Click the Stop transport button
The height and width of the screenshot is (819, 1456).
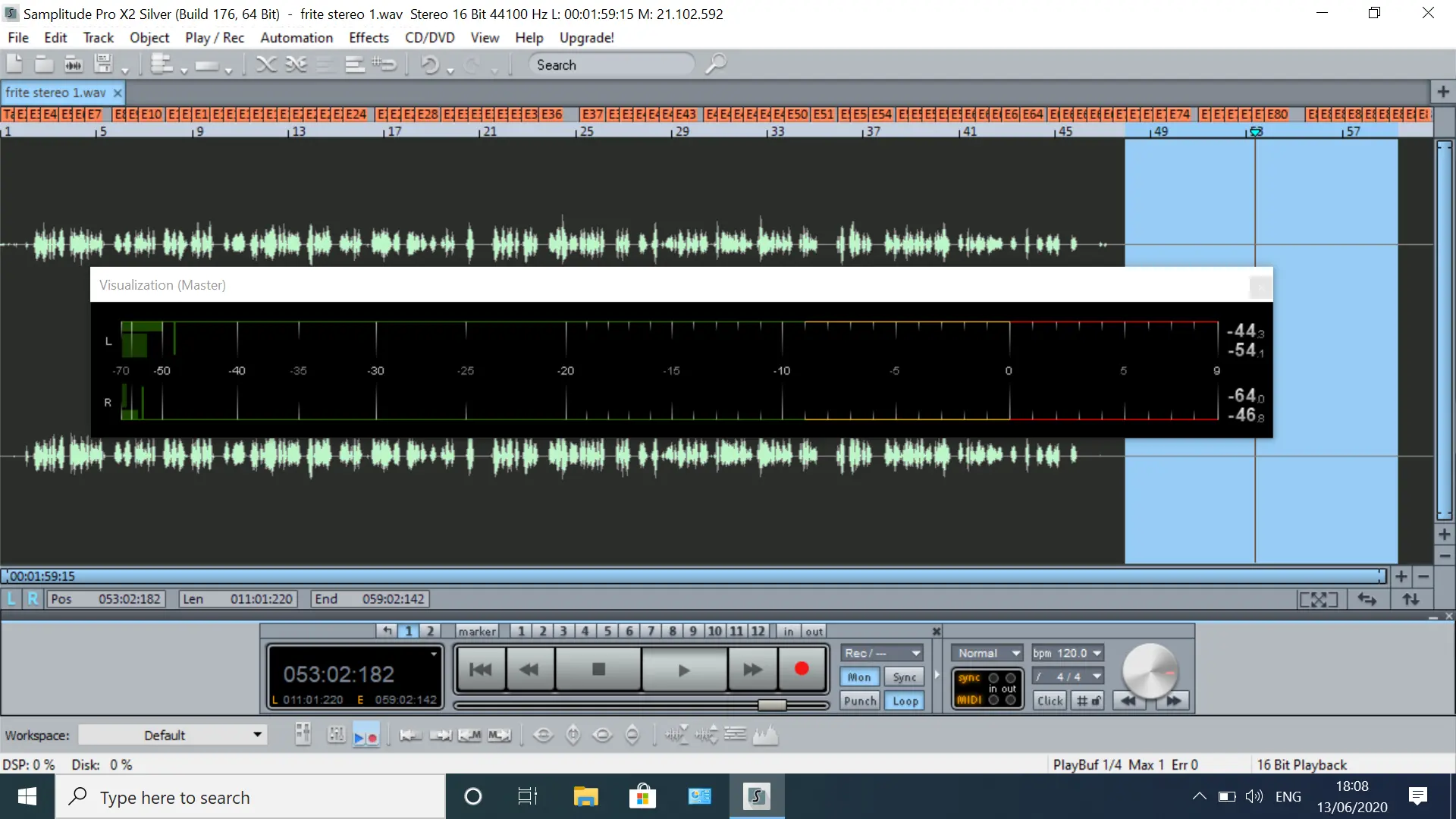[598, 670]
